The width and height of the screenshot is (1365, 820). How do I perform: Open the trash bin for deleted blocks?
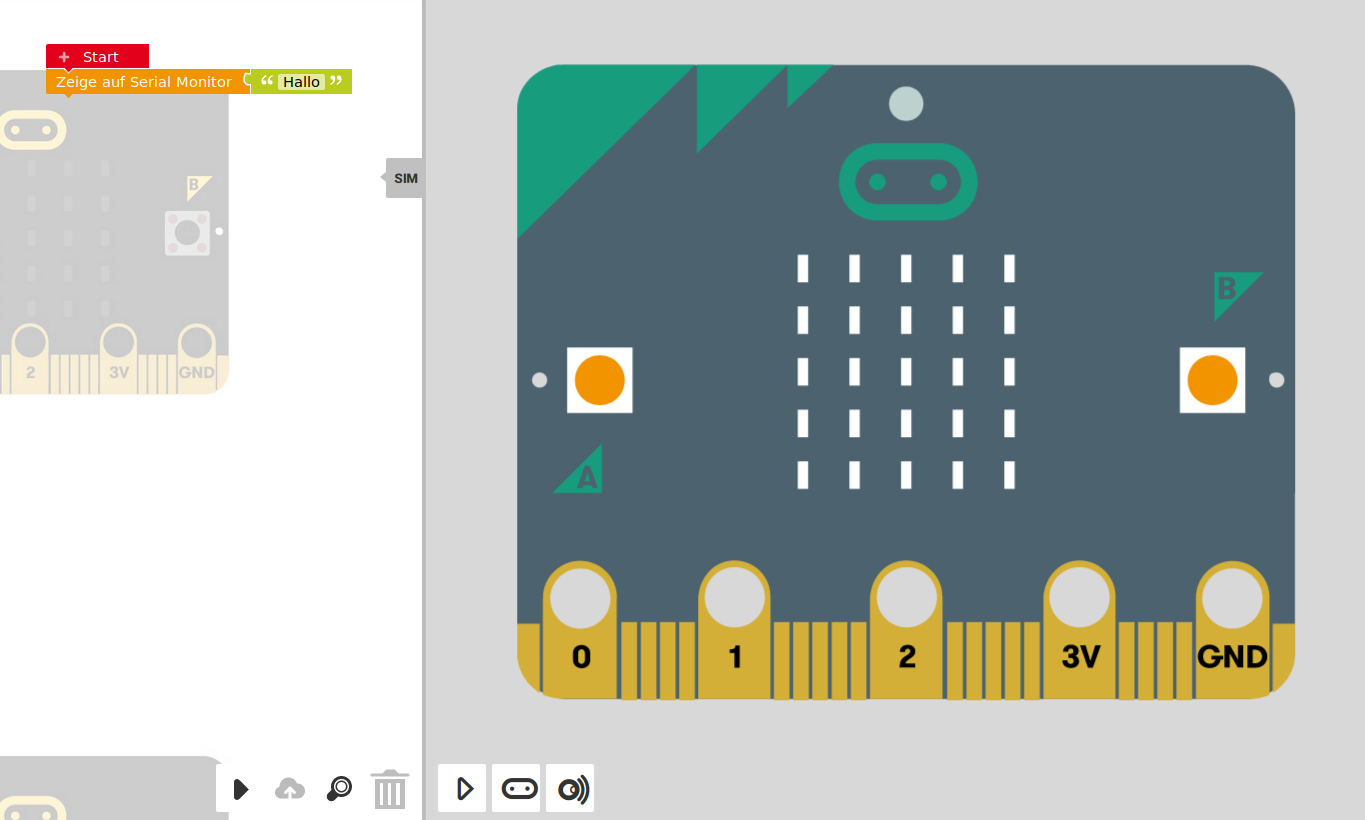point(389,789)
